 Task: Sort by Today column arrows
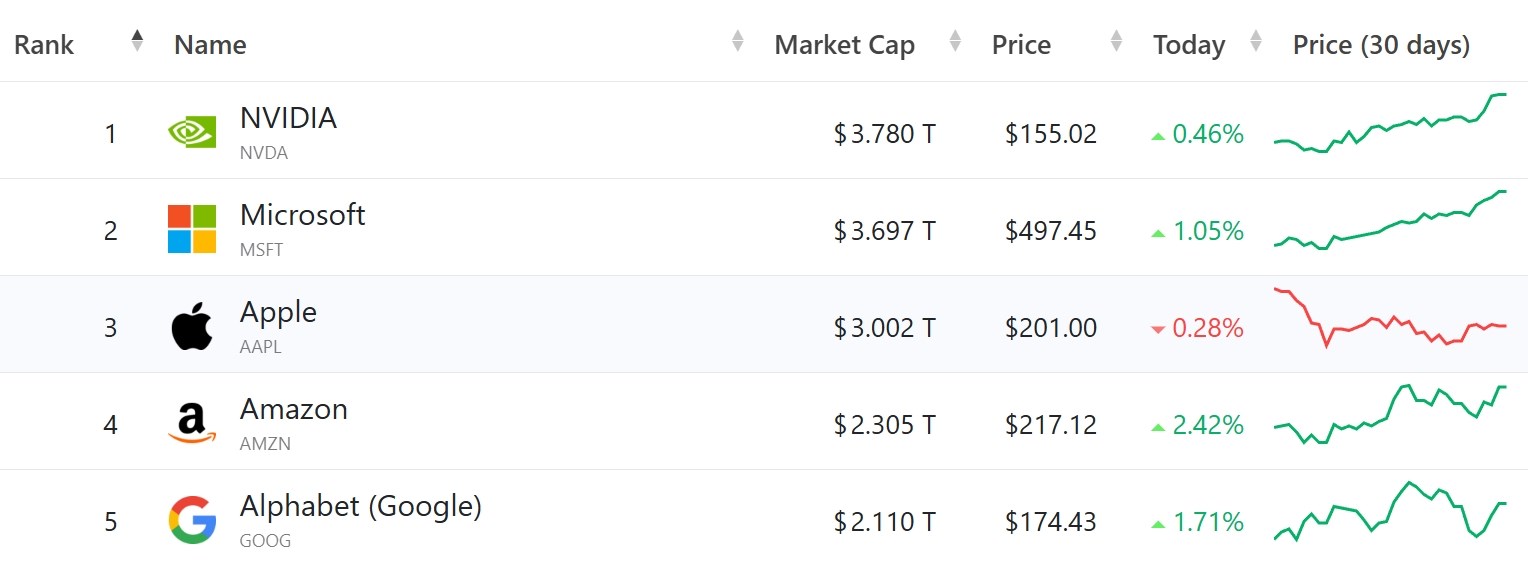(x=1256, y=41)
